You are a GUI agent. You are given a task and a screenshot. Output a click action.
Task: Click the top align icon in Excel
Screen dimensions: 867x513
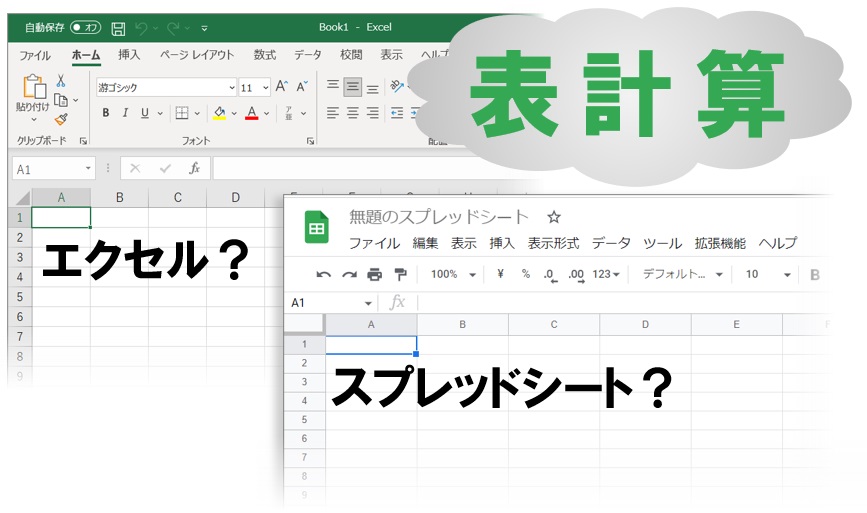point(332,85)
